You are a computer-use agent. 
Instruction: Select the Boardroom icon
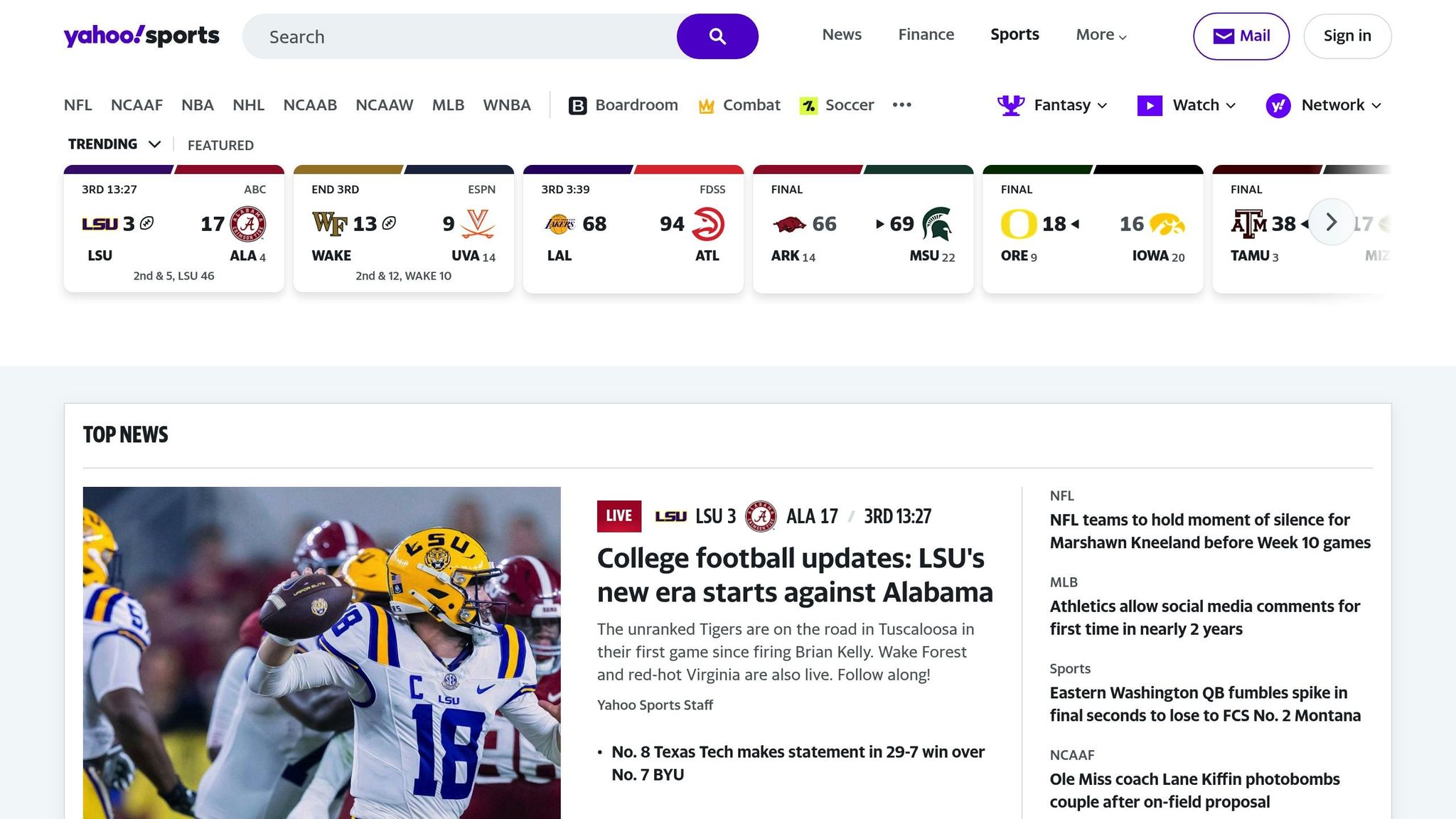577,105
